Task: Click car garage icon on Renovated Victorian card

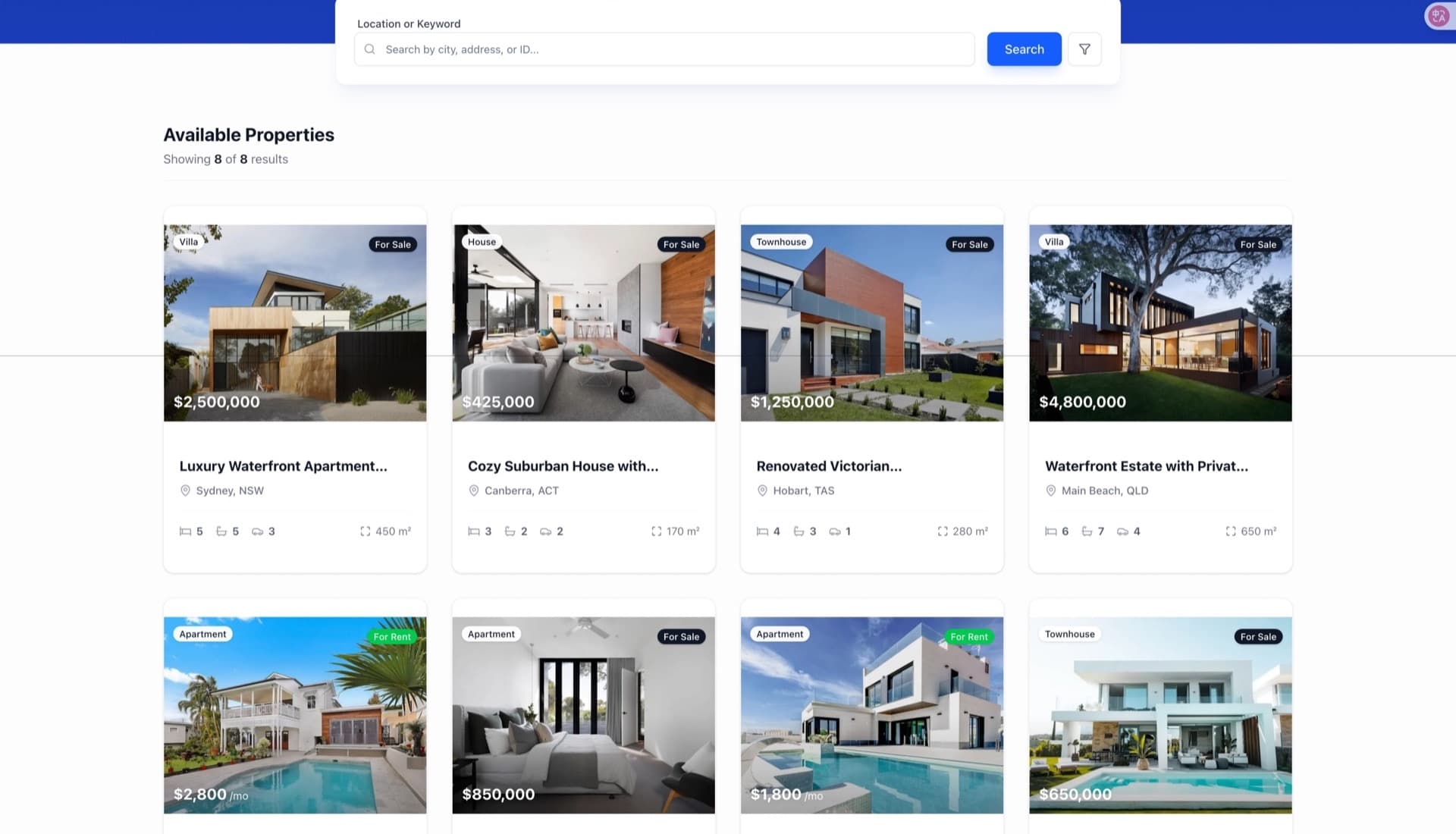Action: 834,531
